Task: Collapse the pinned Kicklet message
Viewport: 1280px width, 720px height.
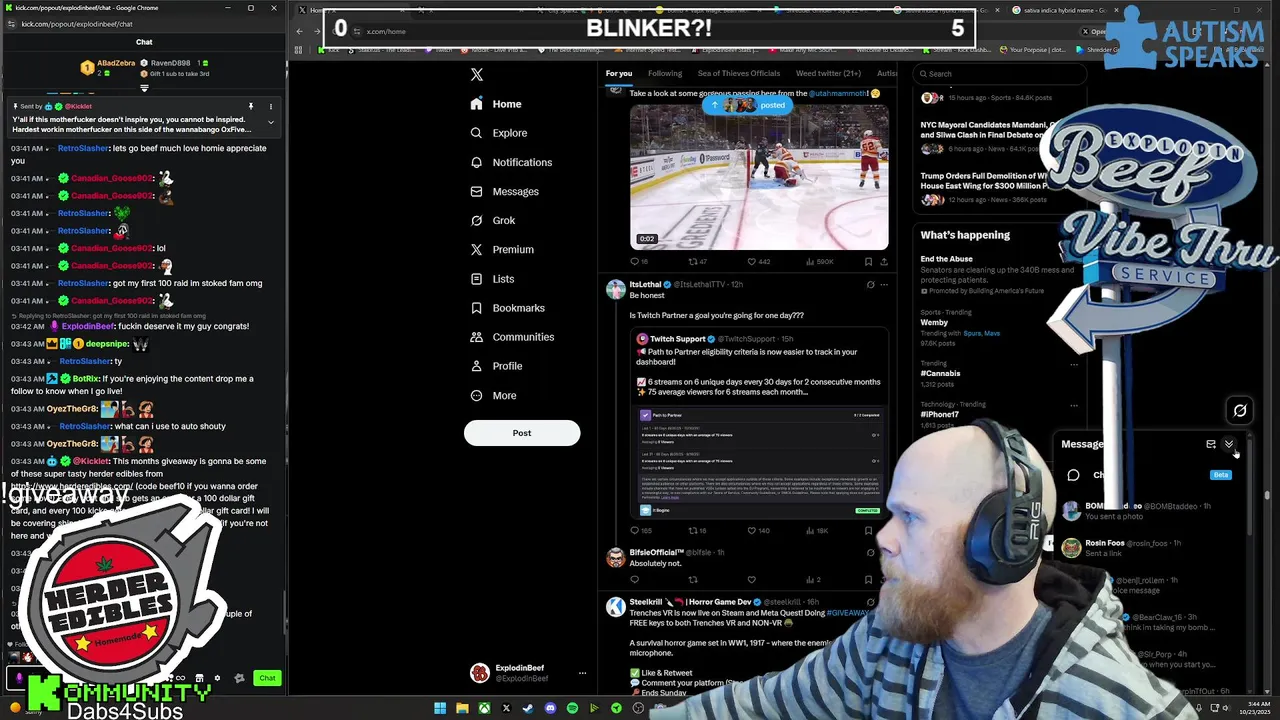Action: [x=270, y=122]
